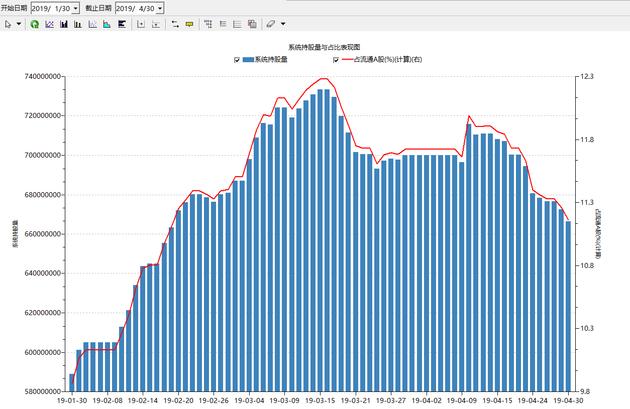The width and height of the screenshot is (630, 409).
Task: Click the red line legend swatch
Action: point(347,59)
